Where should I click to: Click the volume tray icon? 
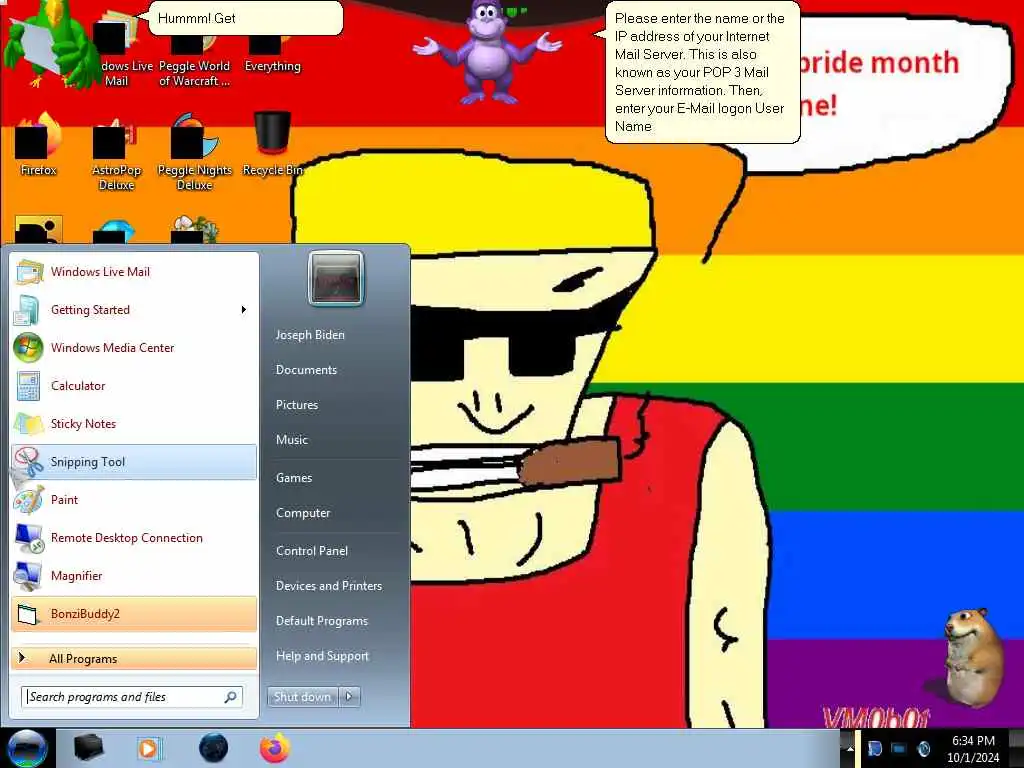tap(923, 748)
